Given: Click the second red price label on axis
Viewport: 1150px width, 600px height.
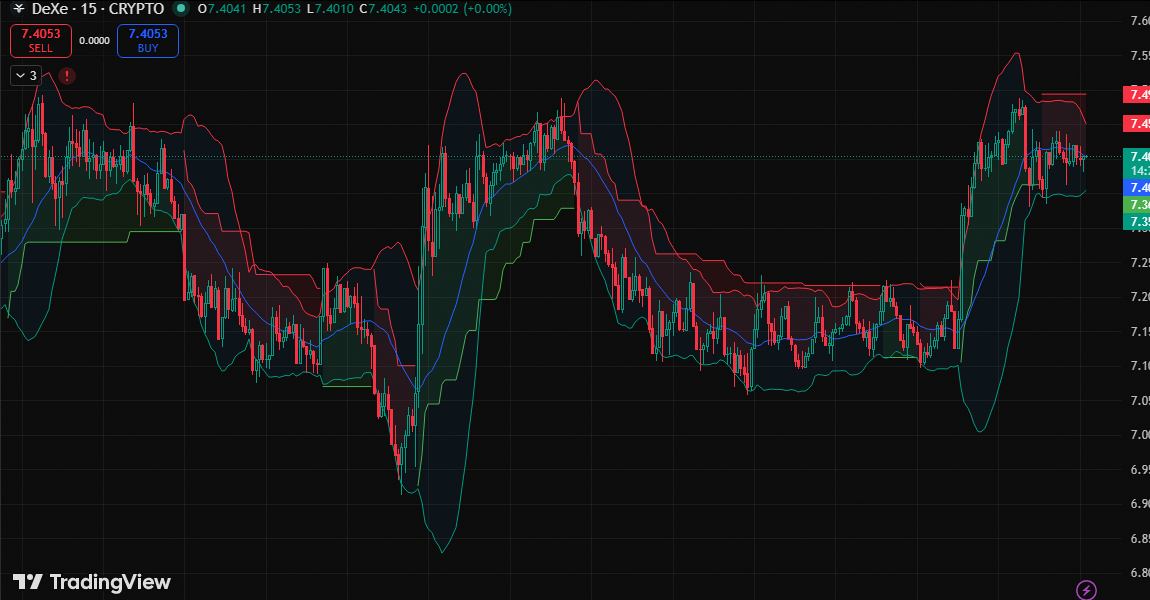Looking at the screenshot, I should pos(1137,124).
